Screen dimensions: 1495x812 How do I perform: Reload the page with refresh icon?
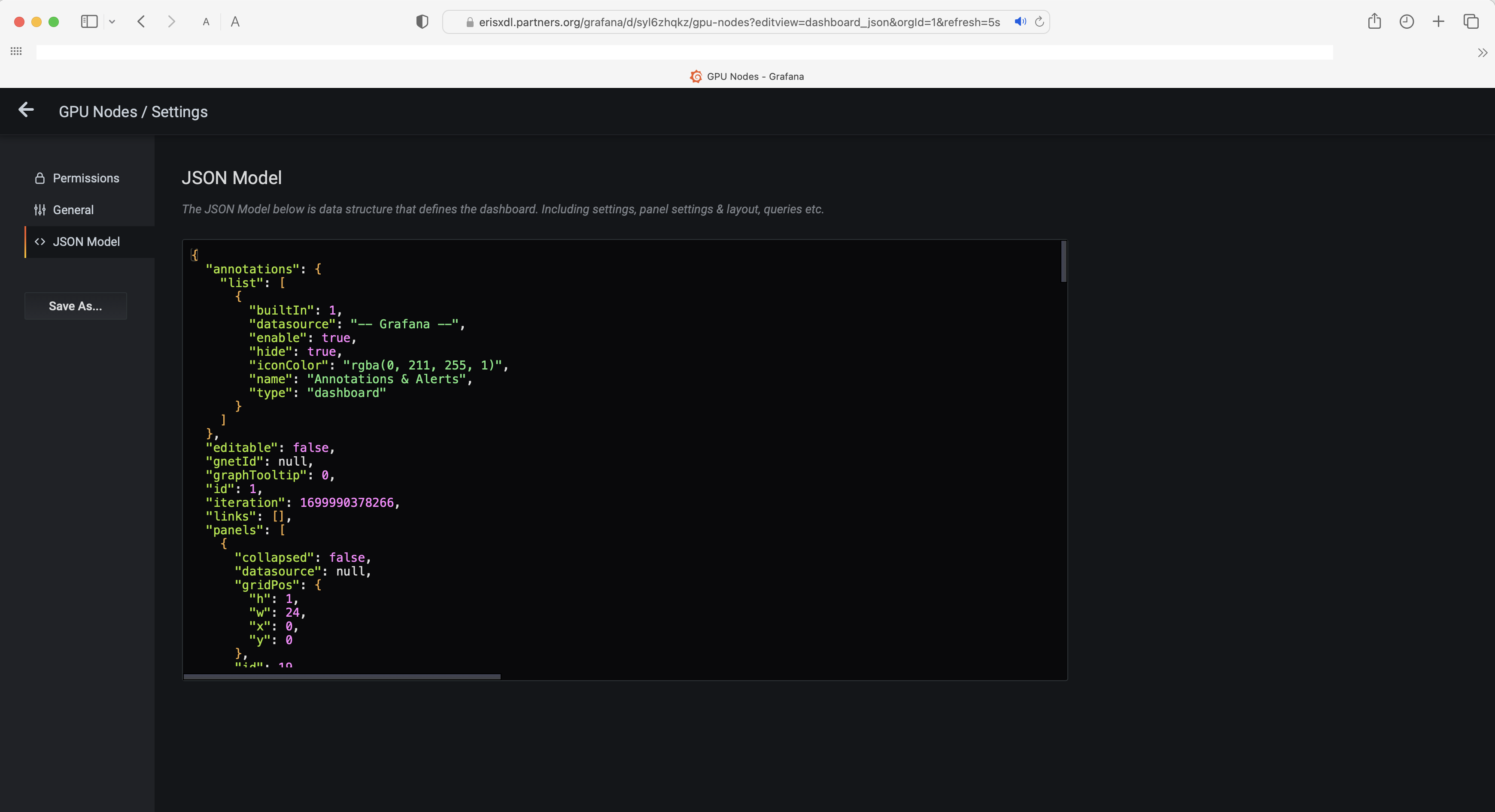click(x=1039, y=22)
